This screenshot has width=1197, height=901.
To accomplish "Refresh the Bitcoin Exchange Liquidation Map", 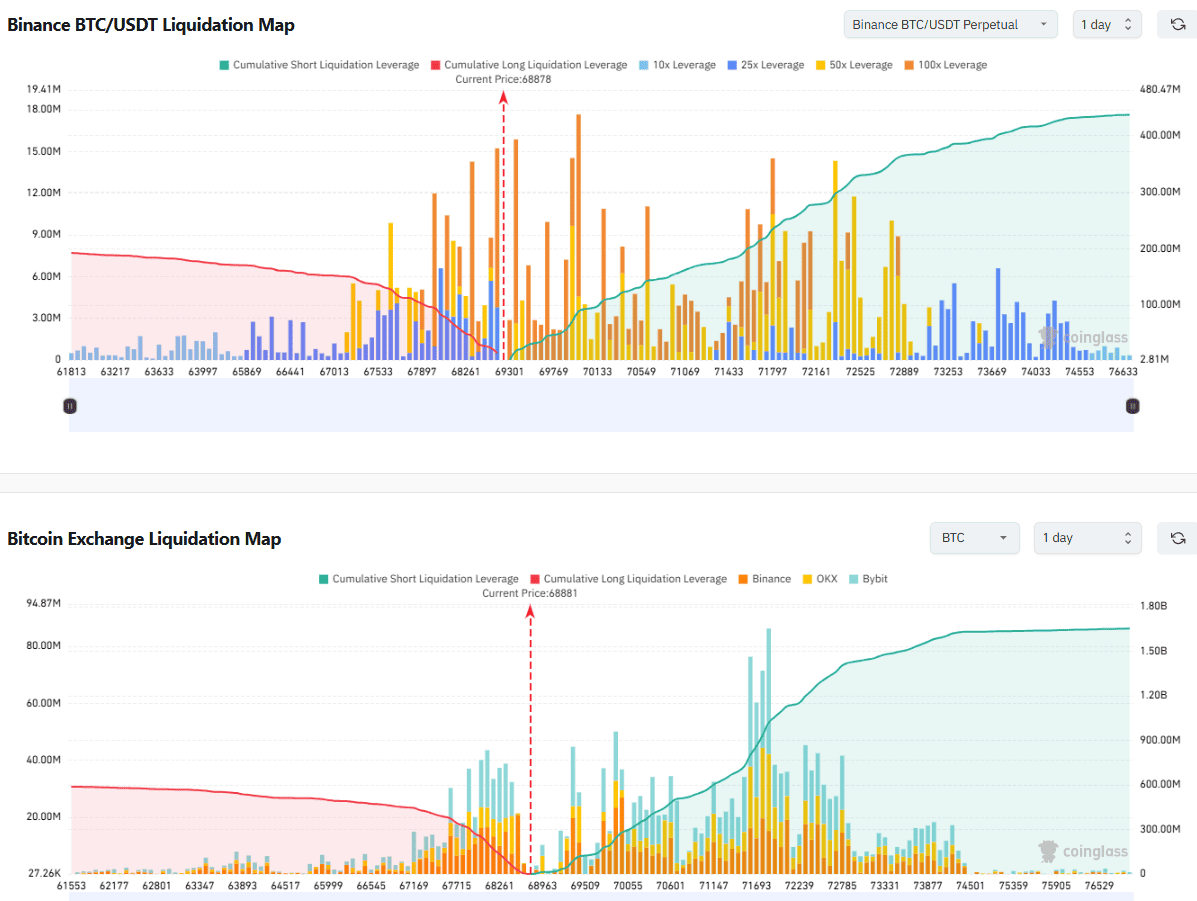I will point(1177,538).
